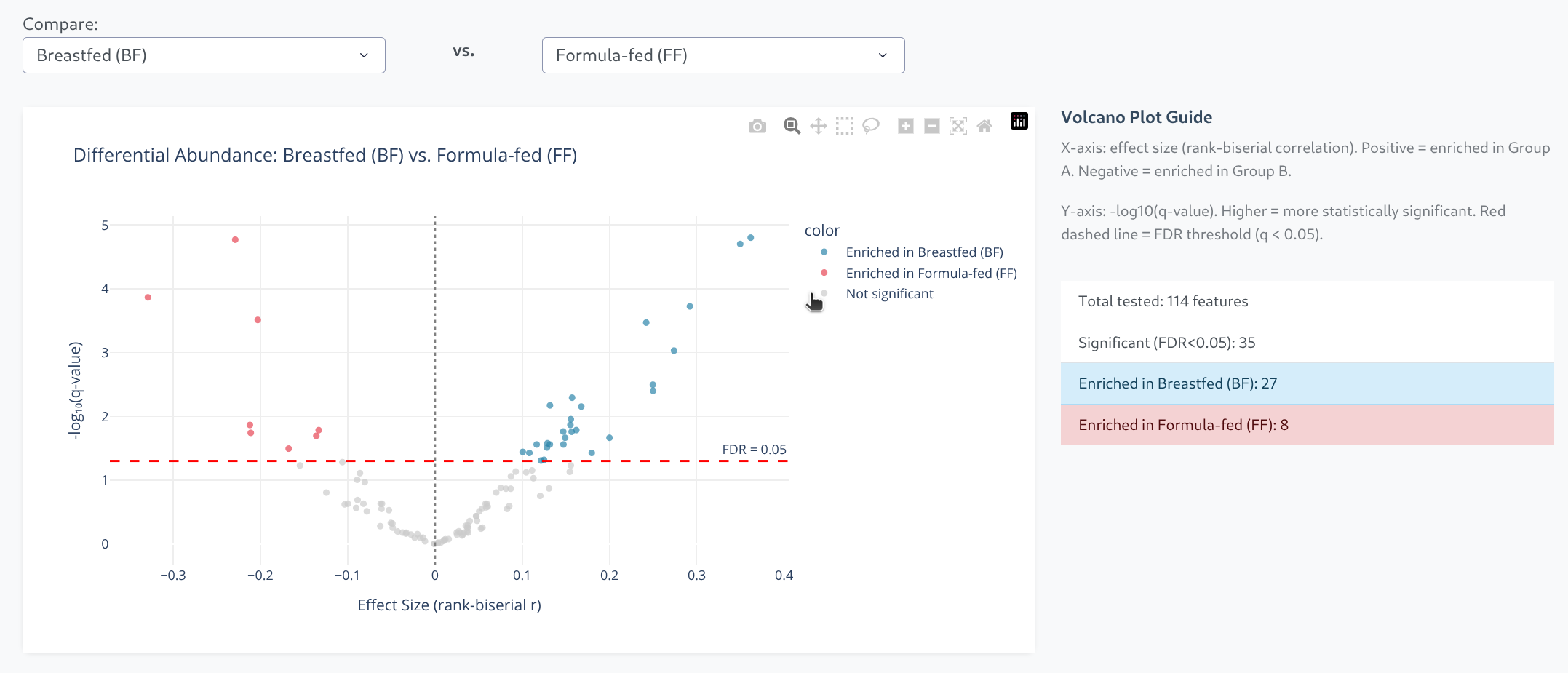Zoom out on the volcano plot
The height and width of the screenshot is (673, 1568).
(x=932, y=125)
